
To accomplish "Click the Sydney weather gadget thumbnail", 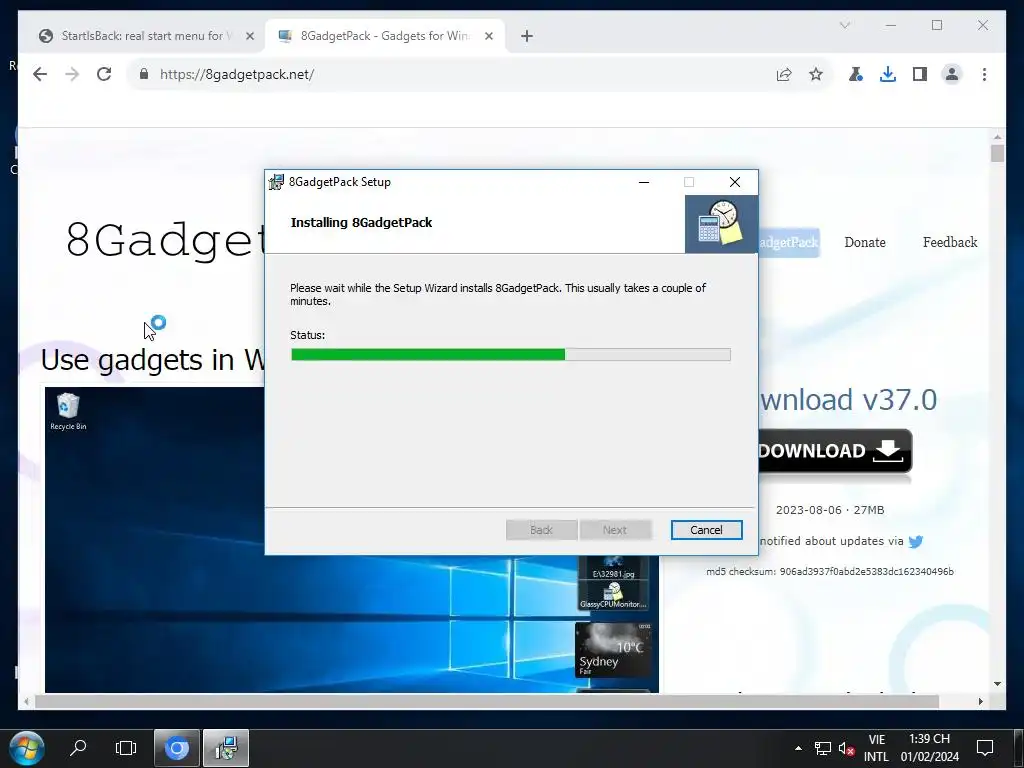I will point(613,650).
